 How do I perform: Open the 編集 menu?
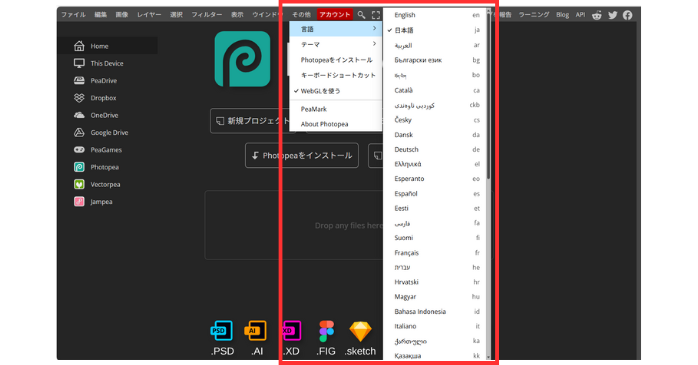point(101,15)
